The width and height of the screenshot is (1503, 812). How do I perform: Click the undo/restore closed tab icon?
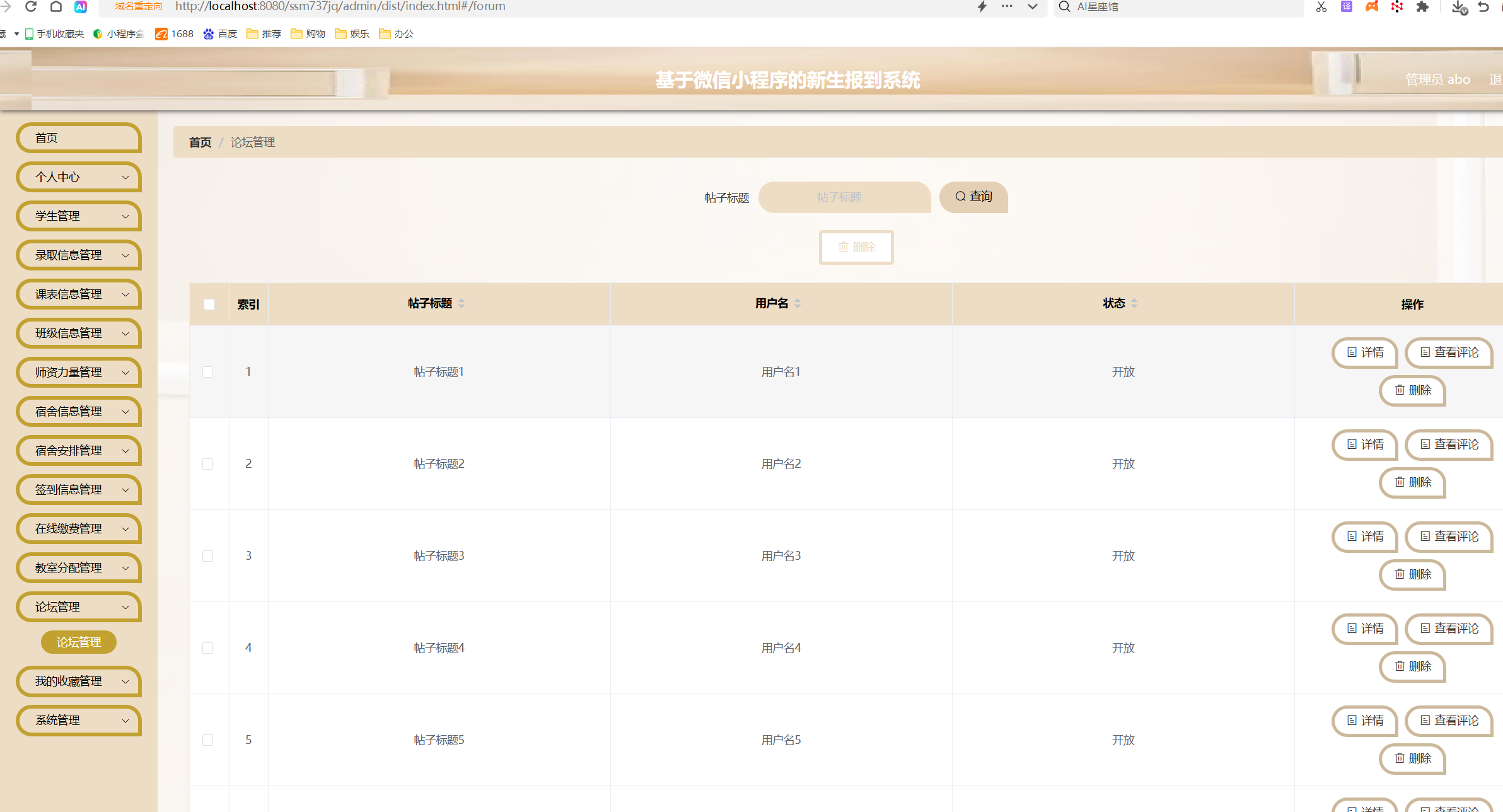point(1484,6)
